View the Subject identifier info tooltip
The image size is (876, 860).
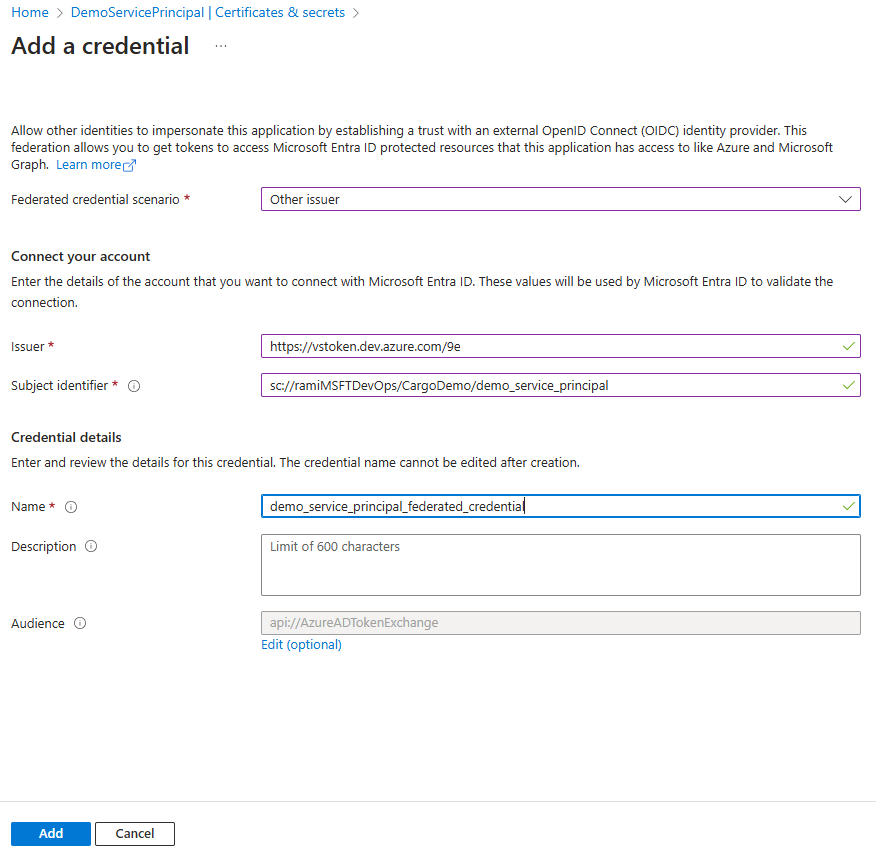coord(134,386)
